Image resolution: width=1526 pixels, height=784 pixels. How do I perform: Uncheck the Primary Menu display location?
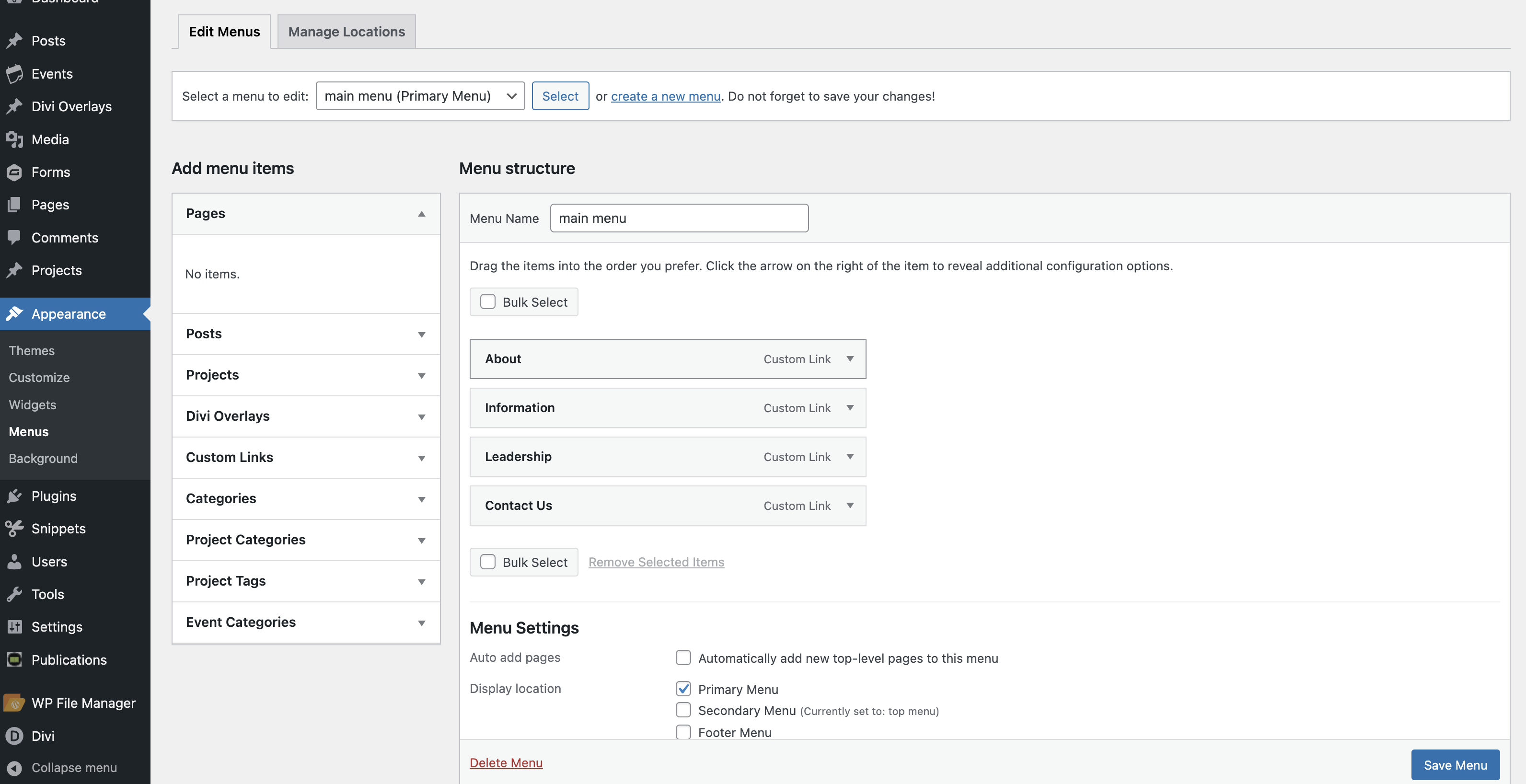click(683, 689)
